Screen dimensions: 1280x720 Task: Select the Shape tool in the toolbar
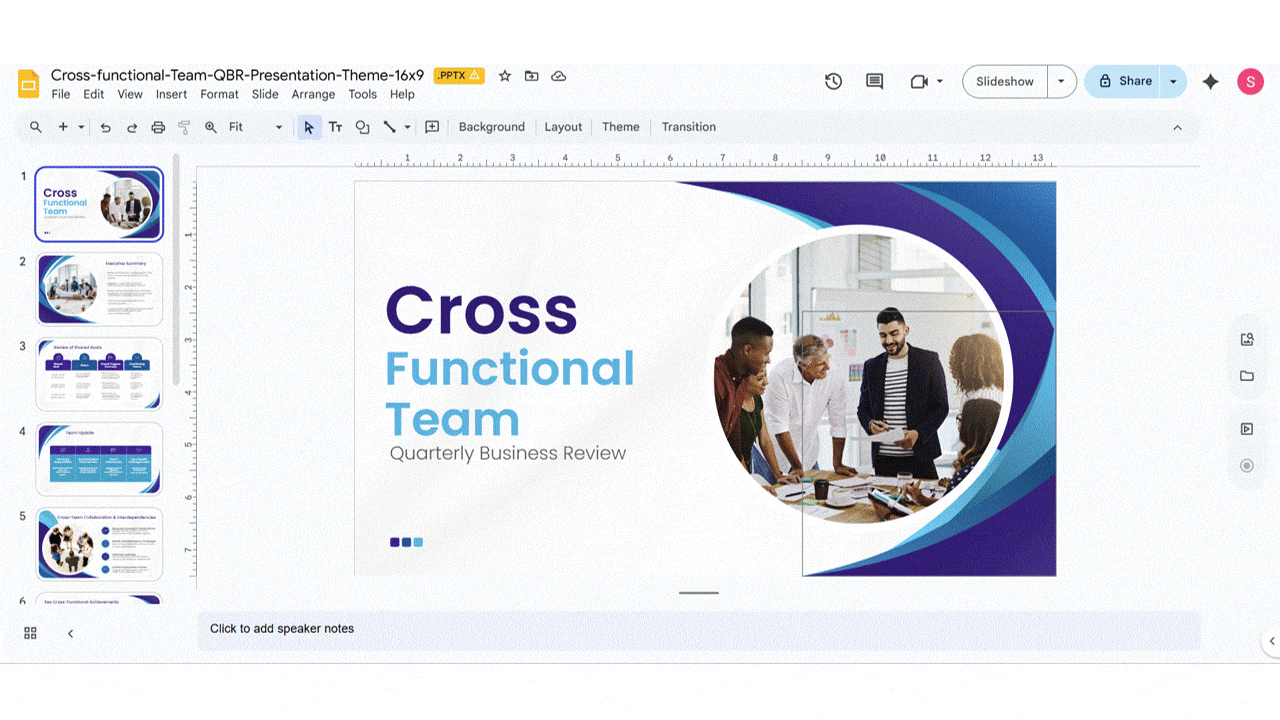[362, 127]
